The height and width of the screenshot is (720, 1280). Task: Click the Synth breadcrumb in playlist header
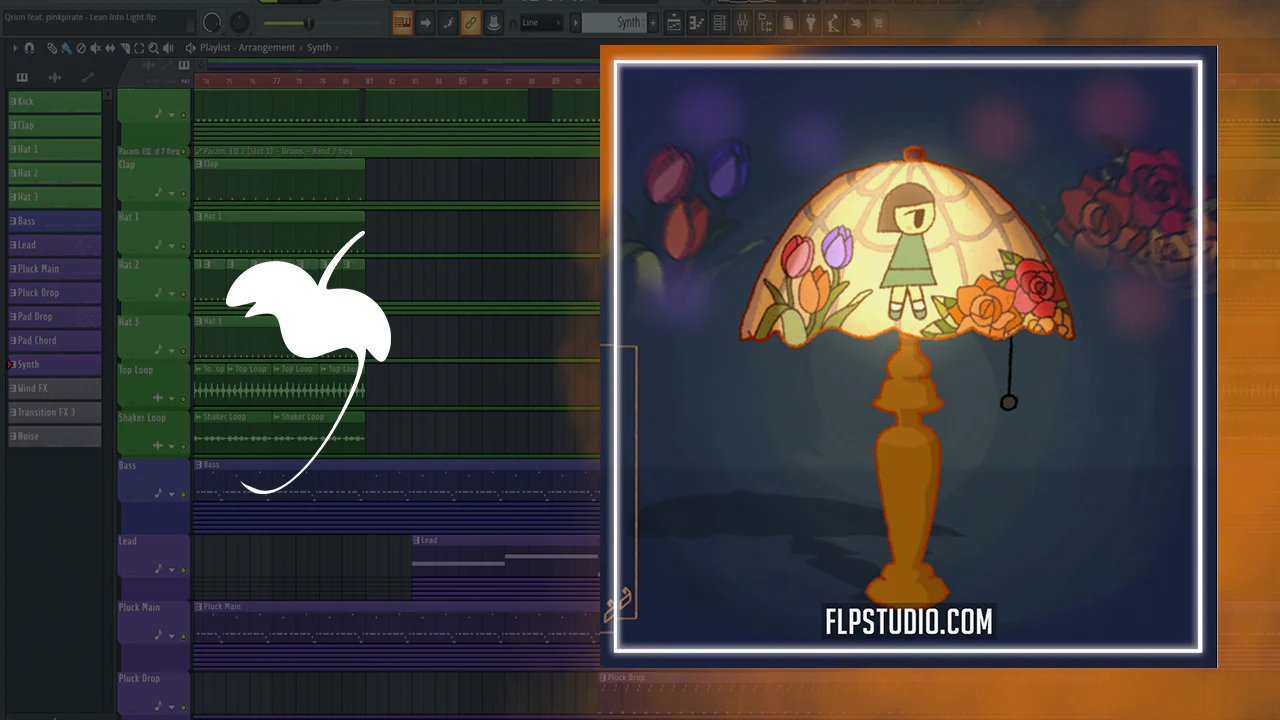click(x=319, y=47)
